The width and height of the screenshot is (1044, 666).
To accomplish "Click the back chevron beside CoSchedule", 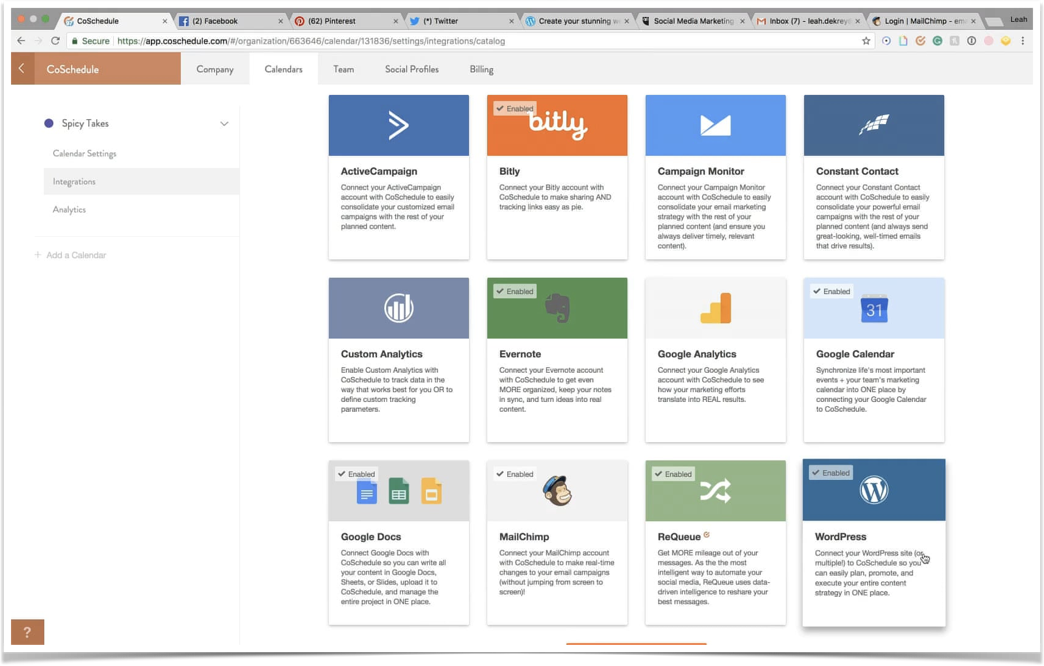I will pyautogui.click(x=22, y=69).
